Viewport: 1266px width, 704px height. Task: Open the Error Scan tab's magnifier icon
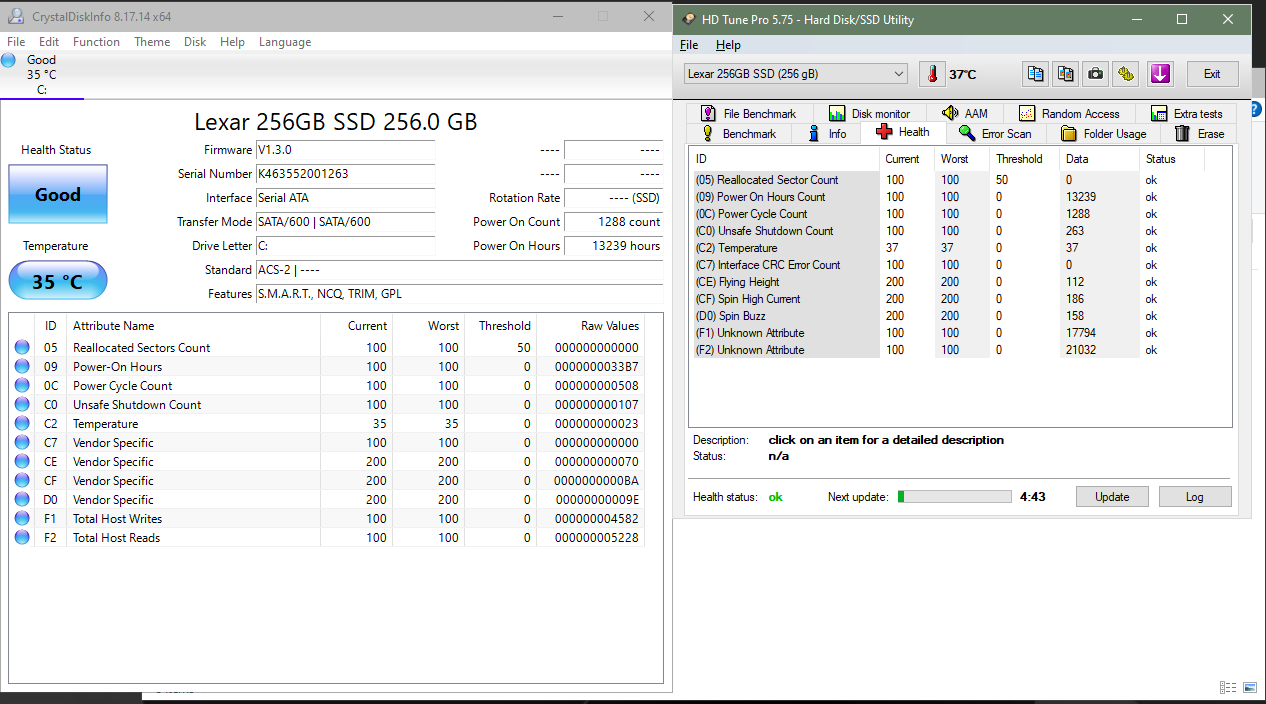pyautogui.click(x=965, y=133)
